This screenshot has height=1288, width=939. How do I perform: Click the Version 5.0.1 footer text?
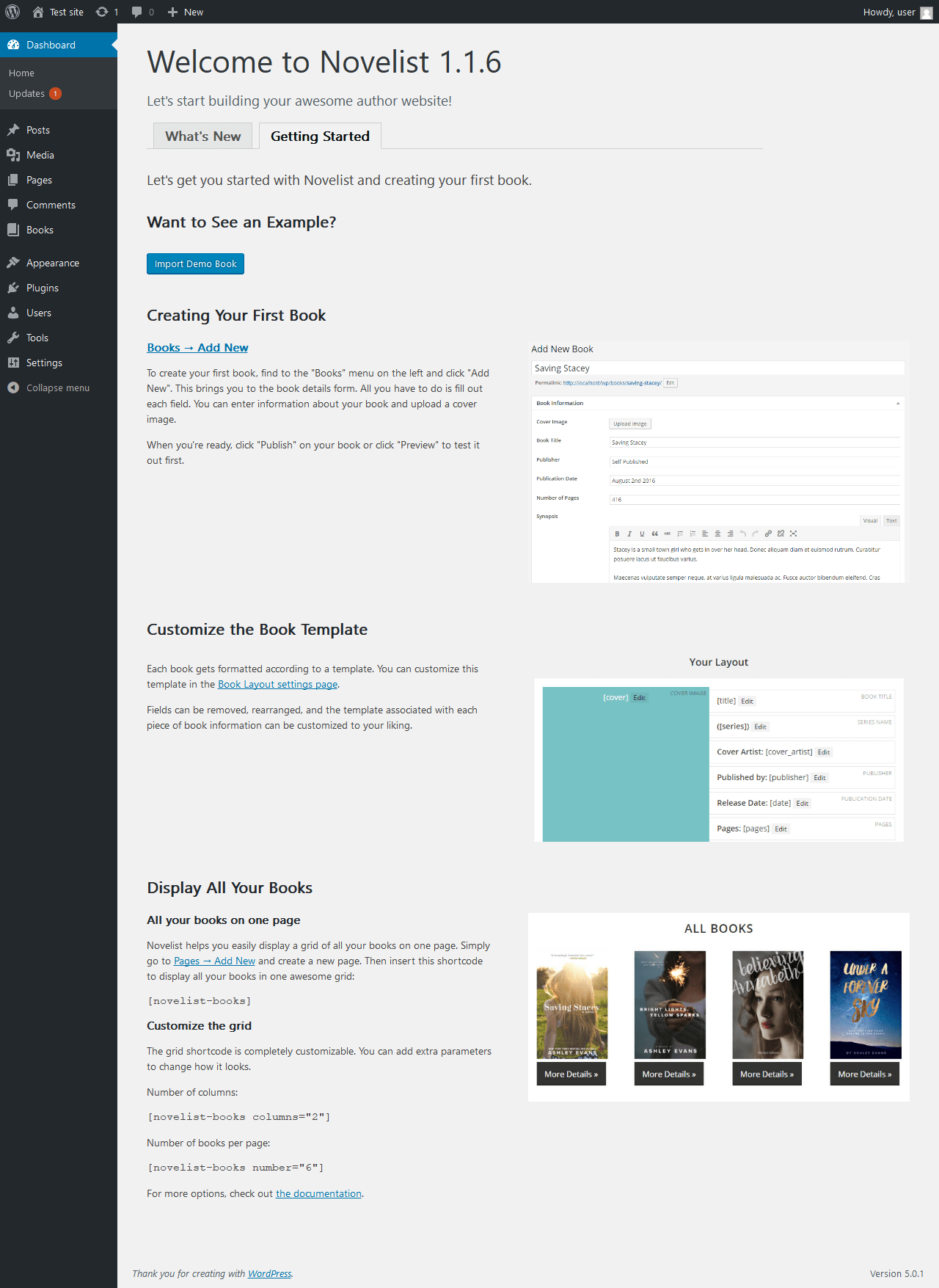click(x=896, y=1273)
